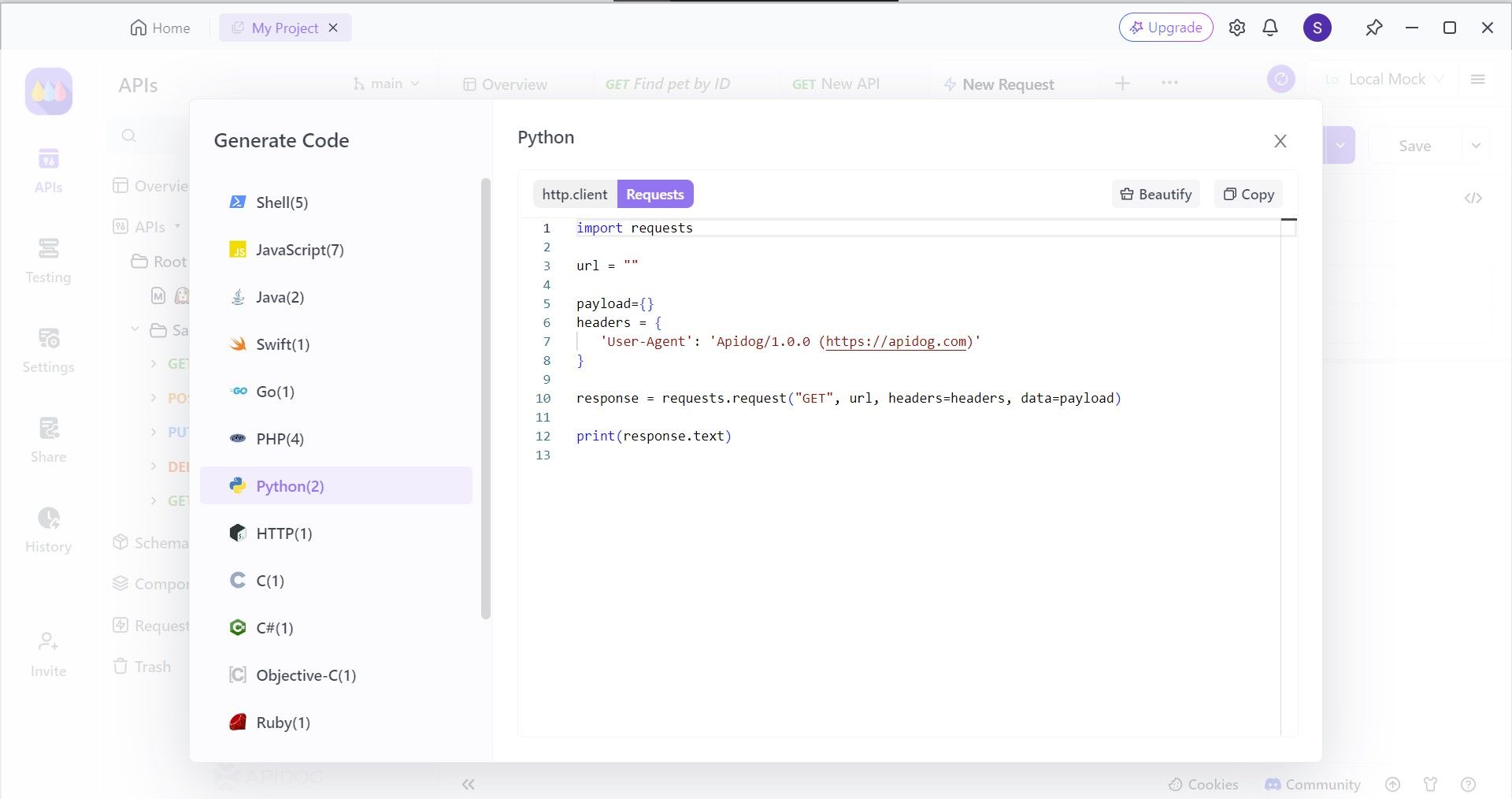Select the Requests library toggle

tap(654, 195)
